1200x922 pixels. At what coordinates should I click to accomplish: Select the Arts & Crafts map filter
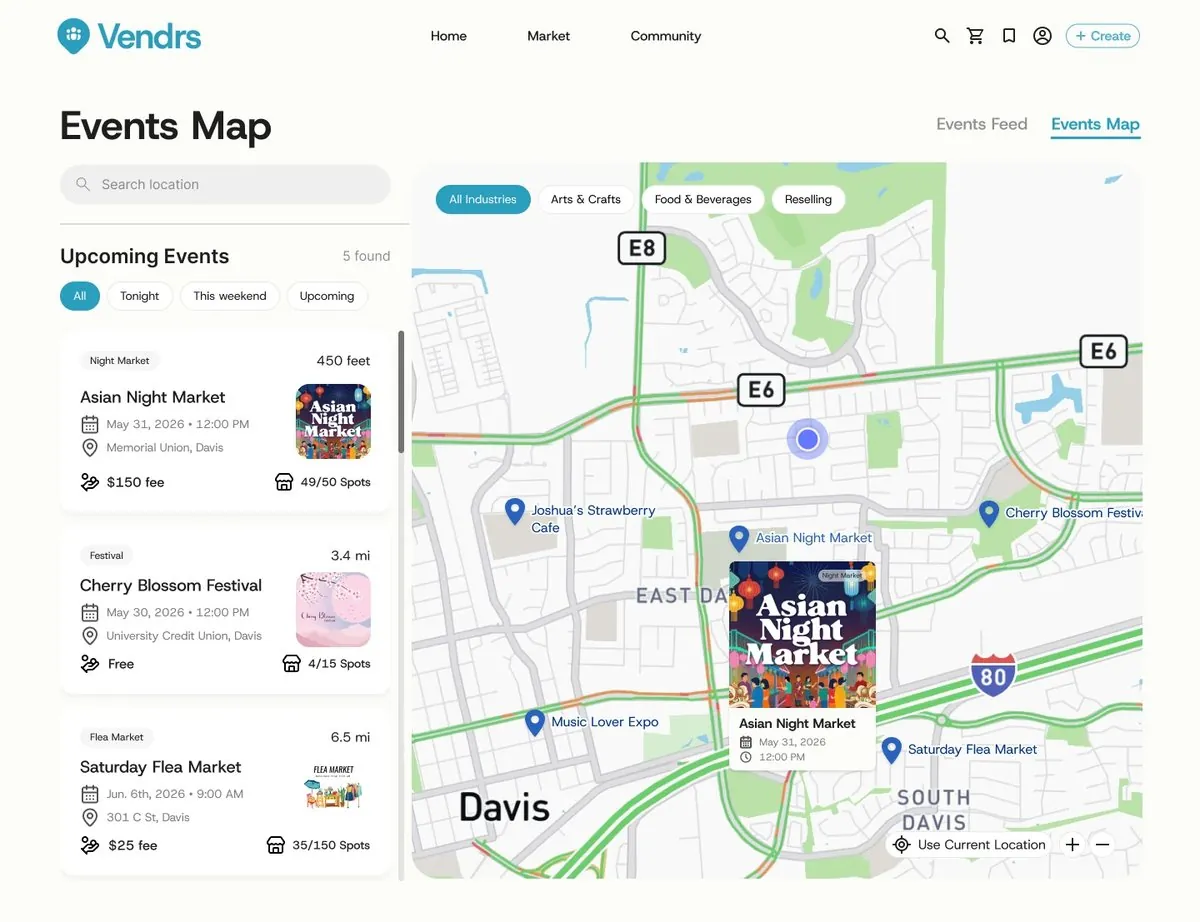click(x=586, y=199)
